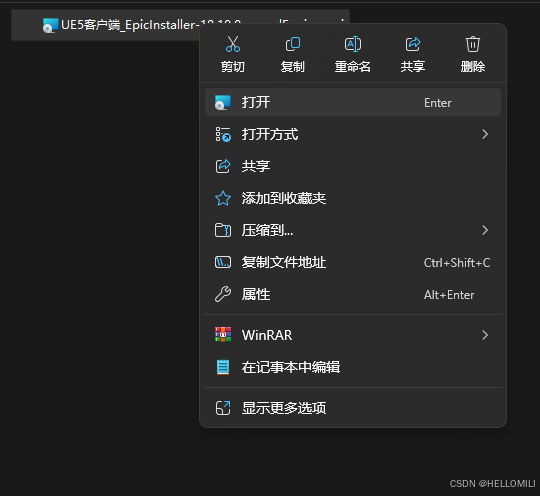The image size is (540, 496).
Task: Click the Rename (重命名) icon
Action: click(353, 44)
